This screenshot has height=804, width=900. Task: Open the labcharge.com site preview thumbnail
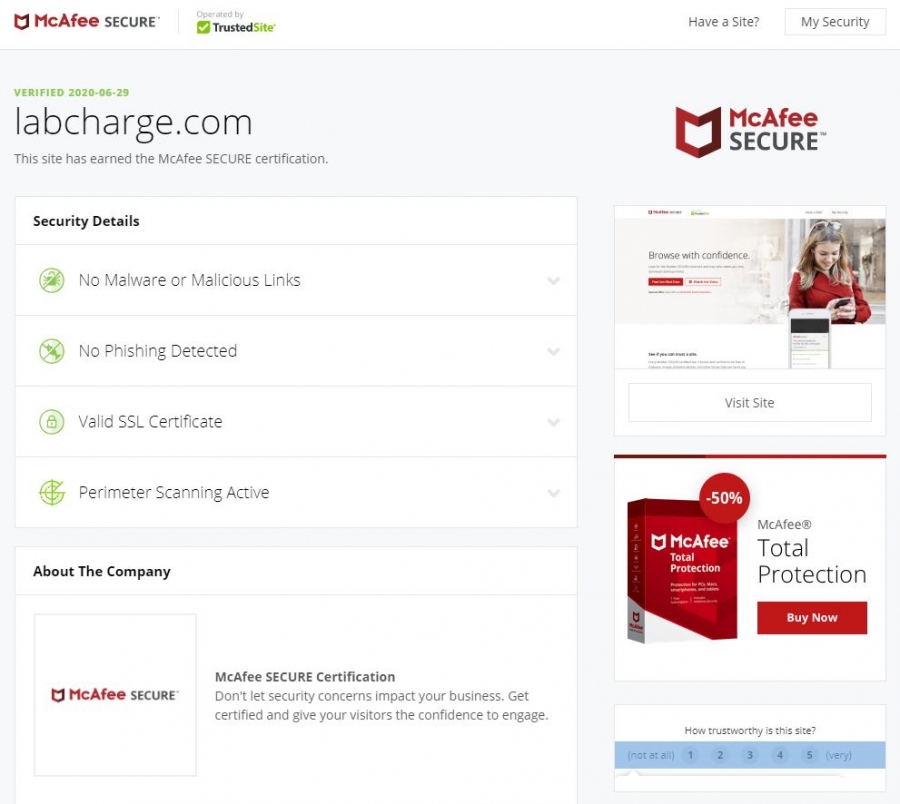coord(750,287)
